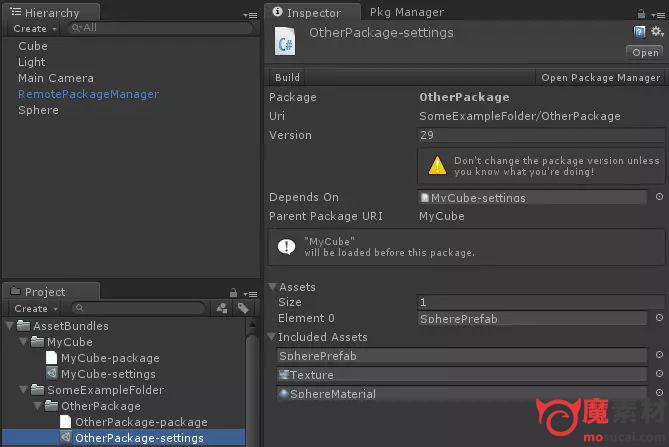The image size is (669, 447).
Task: Click the AssetBundles folder icon
Action: [x=23, y=325]
